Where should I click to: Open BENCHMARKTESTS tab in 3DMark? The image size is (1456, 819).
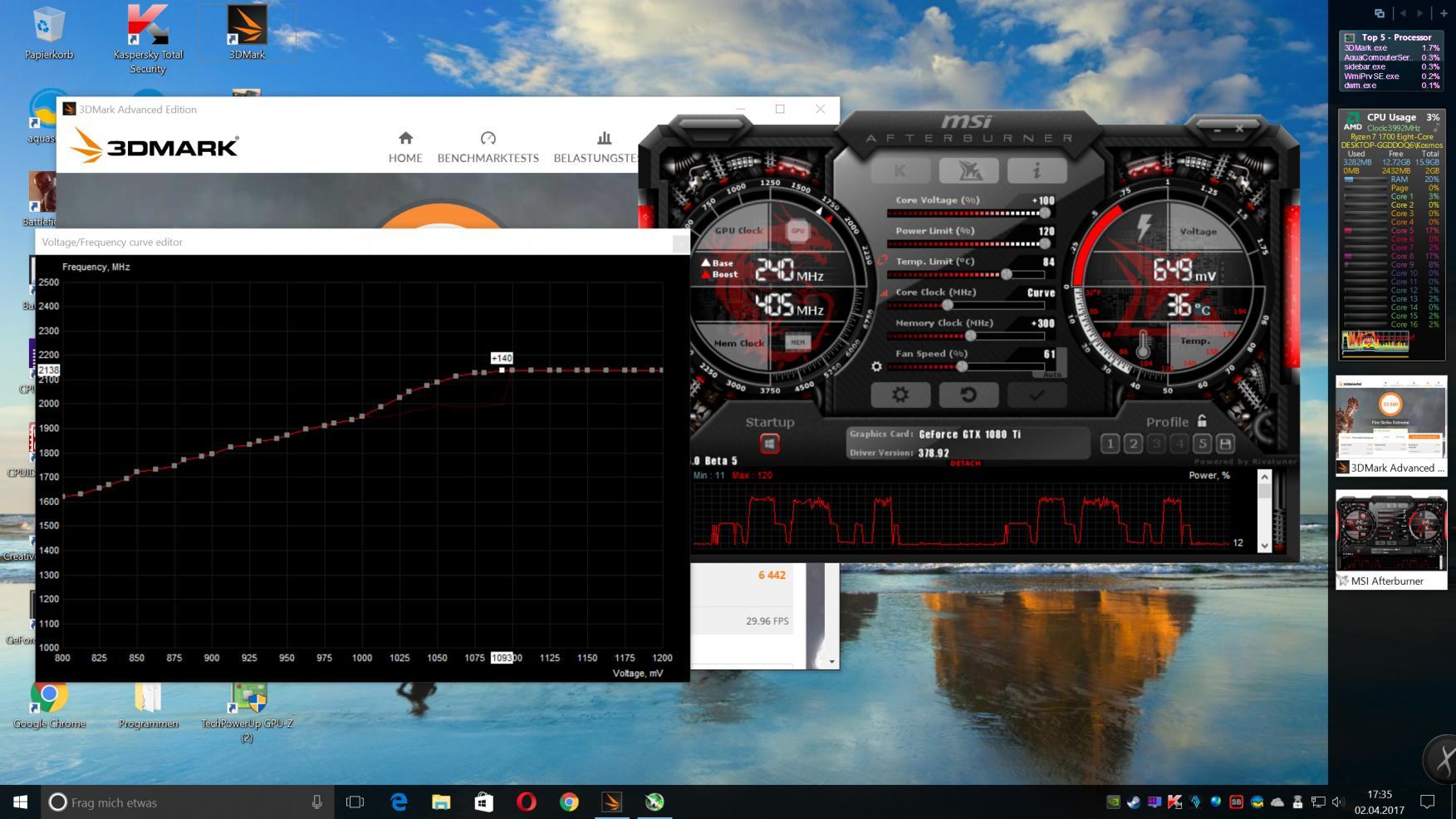pyautogui.click(x=488, y=147)
